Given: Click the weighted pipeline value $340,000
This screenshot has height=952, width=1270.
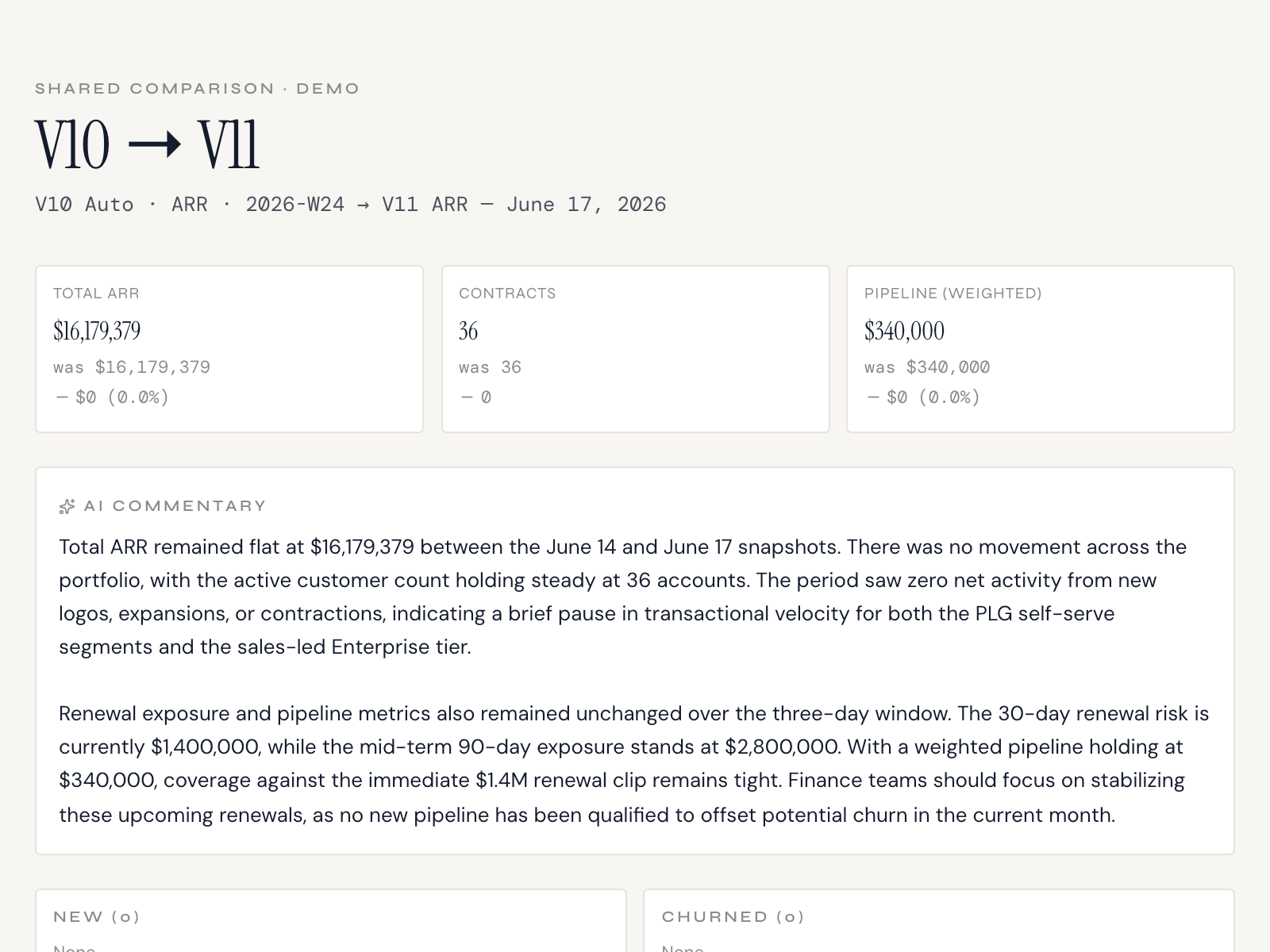Looking at the screenshot, I should tap(904, 331).
